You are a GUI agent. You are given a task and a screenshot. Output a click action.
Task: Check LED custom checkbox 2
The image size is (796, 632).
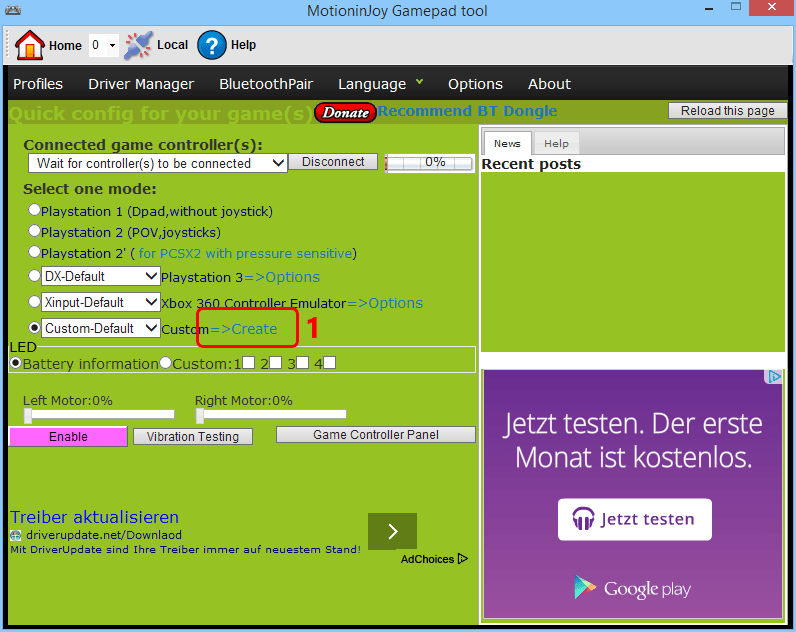[275, 362]
